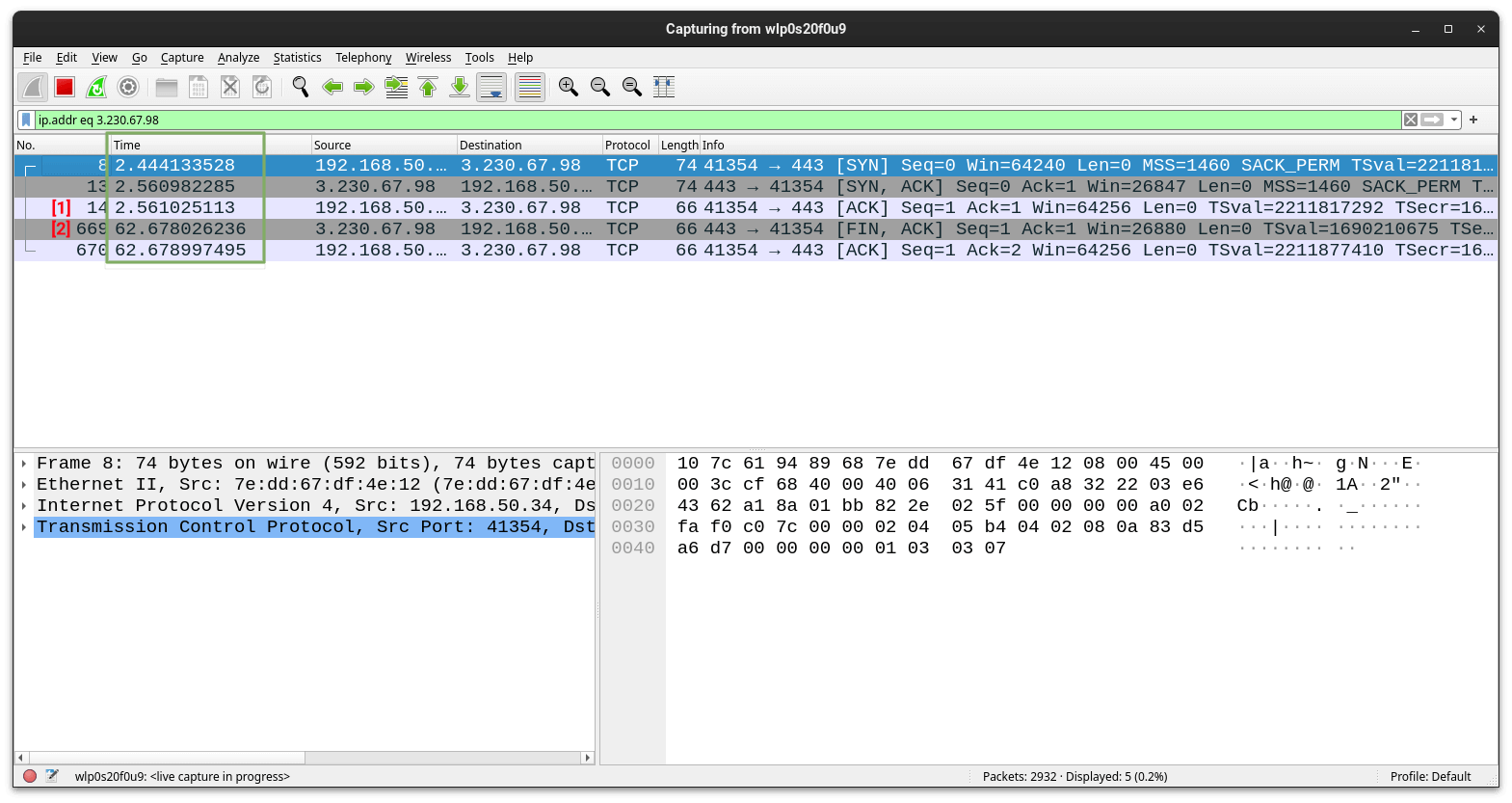1512x803 pixels.
Task: Select packet at time 2.561025113
Action: 756,208
